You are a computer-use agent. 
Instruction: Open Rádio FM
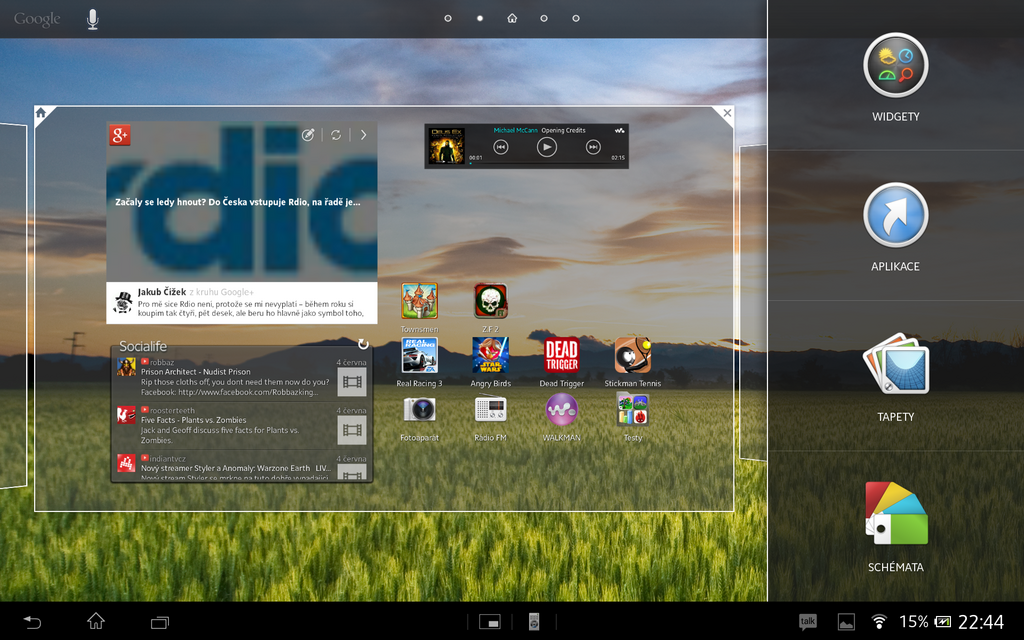pyautogui.click(x=491, y=410)
